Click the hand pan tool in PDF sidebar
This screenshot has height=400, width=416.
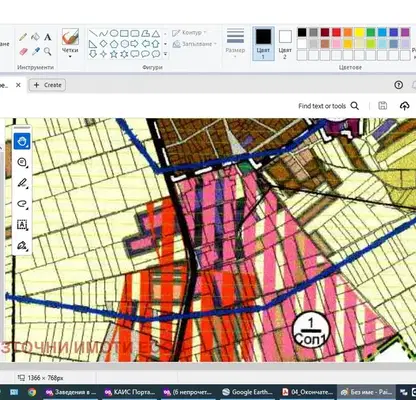point(22,141)
